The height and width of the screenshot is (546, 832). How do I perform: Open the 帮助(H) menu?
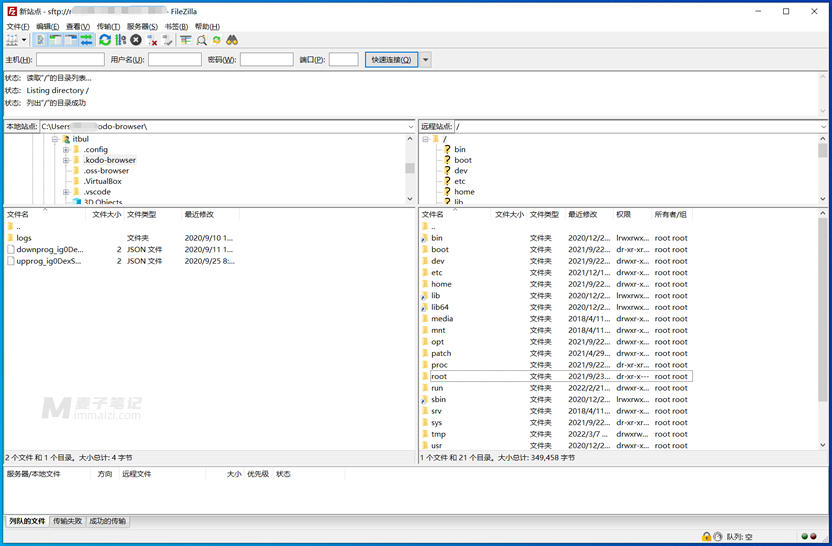coord(207,27)
